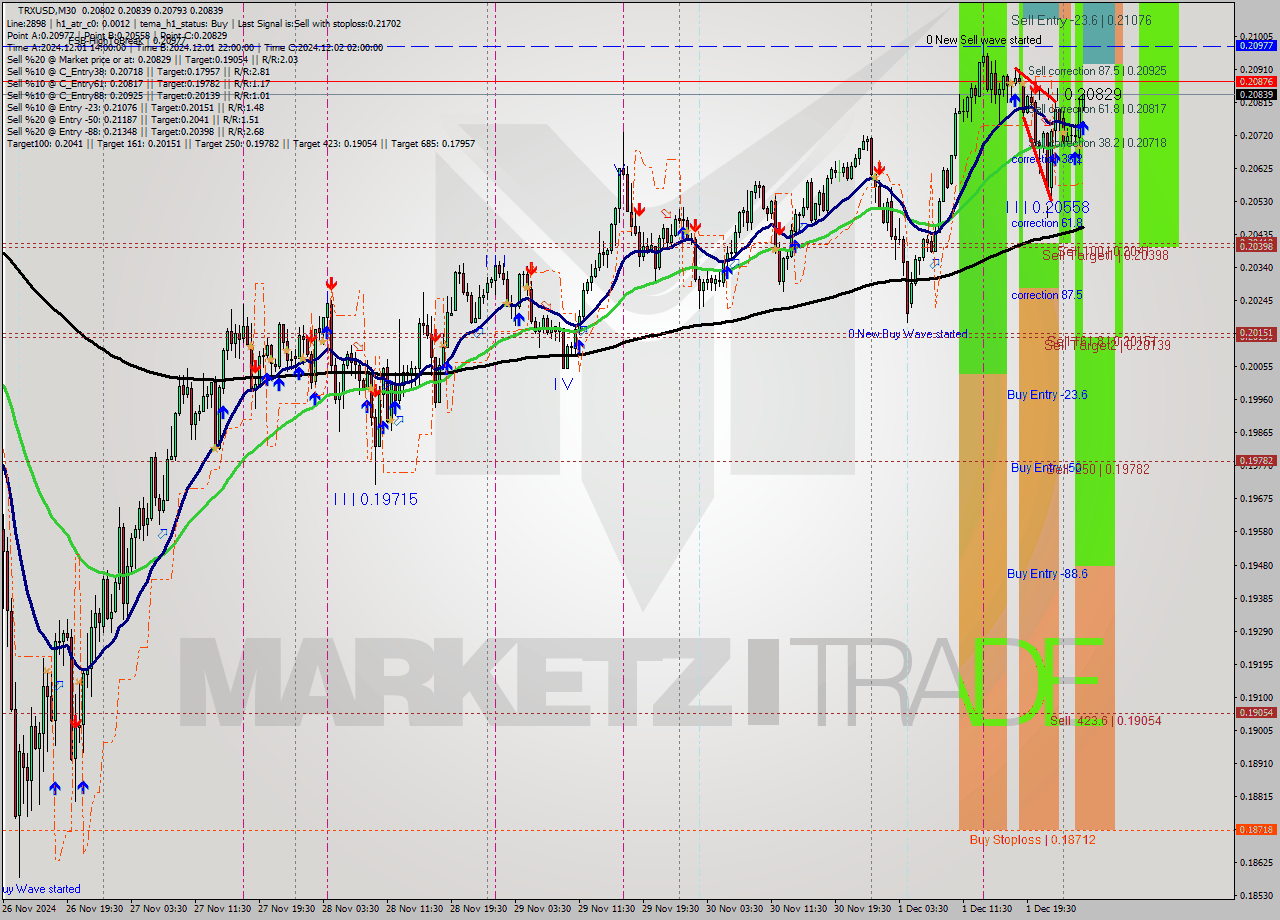Click the blue 'correction 87.5' label

tap(1047, 295)
